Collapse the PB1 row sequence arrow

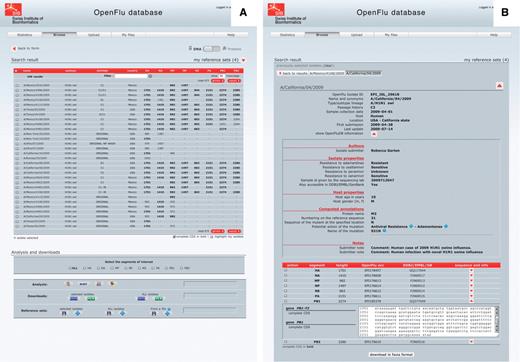(x=471, y=301)
